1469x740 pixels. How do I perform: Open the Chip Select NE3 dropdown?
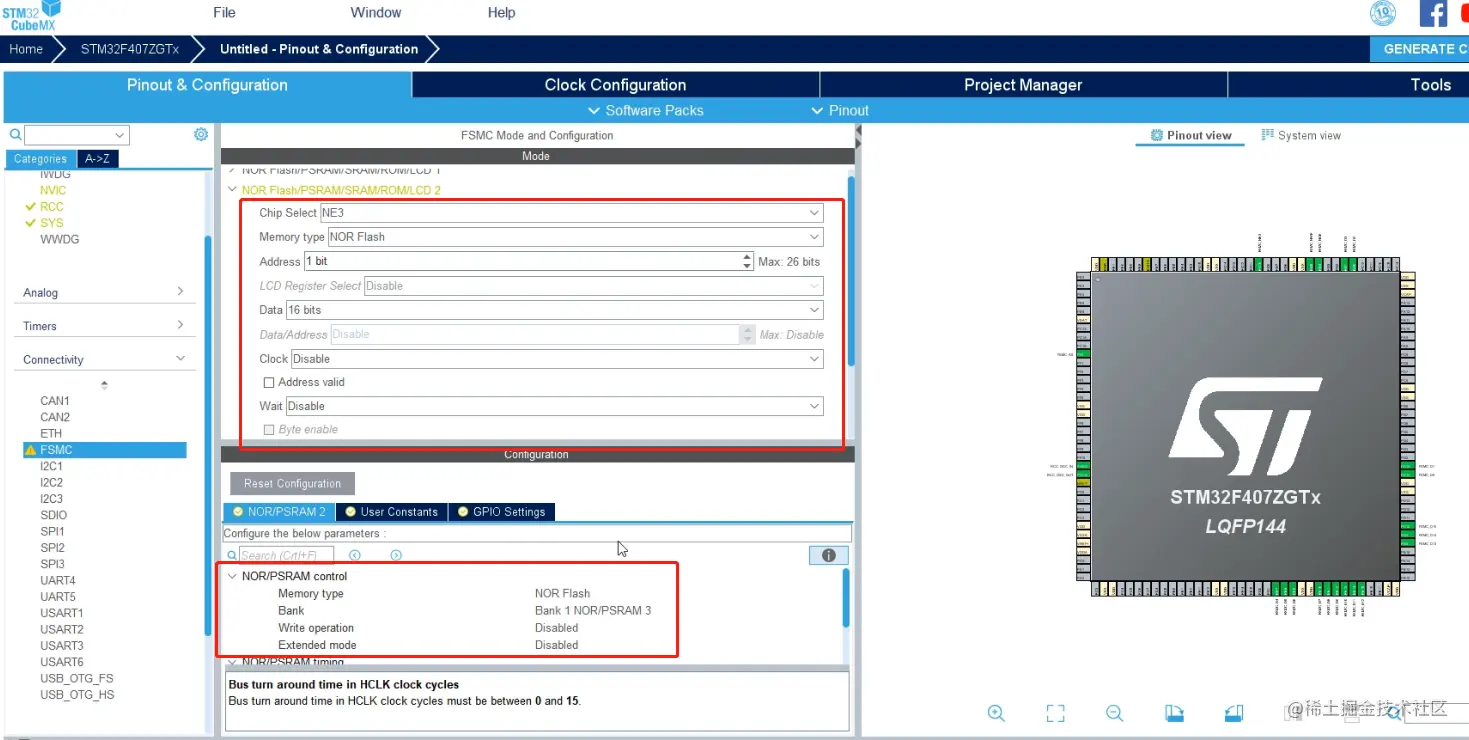(x=571, y=213)
